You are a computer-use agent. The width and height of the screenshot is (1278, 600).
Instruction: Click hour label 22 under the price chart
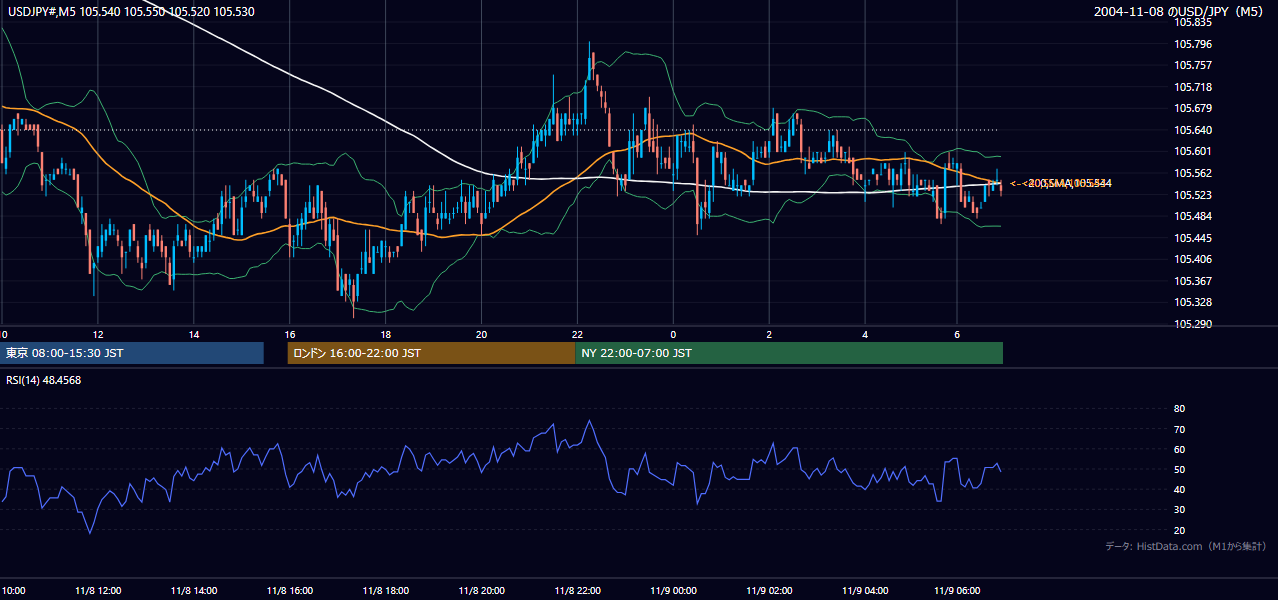click(x=578, y=334)
